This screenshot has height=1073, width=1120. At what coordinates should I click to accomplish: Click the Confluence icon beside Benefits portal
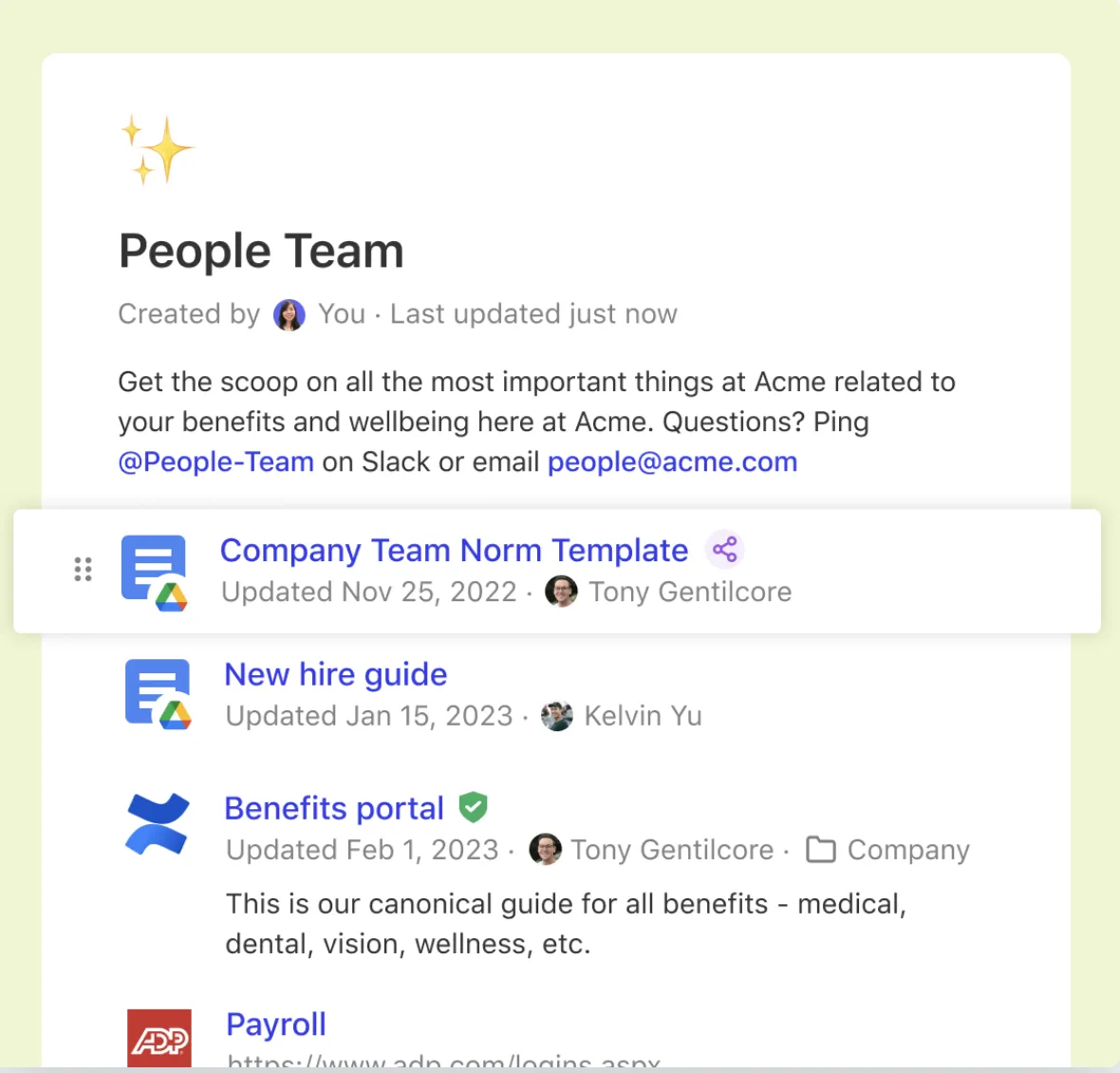tap(158, 823)
